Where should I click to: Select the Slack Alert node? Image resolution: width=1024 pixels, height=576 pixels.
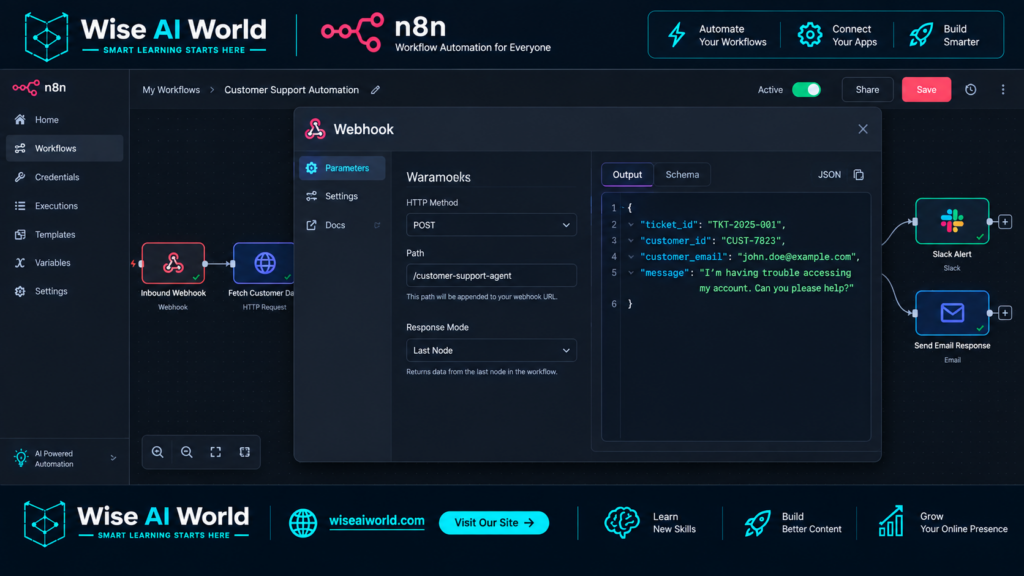click(952, 221)
